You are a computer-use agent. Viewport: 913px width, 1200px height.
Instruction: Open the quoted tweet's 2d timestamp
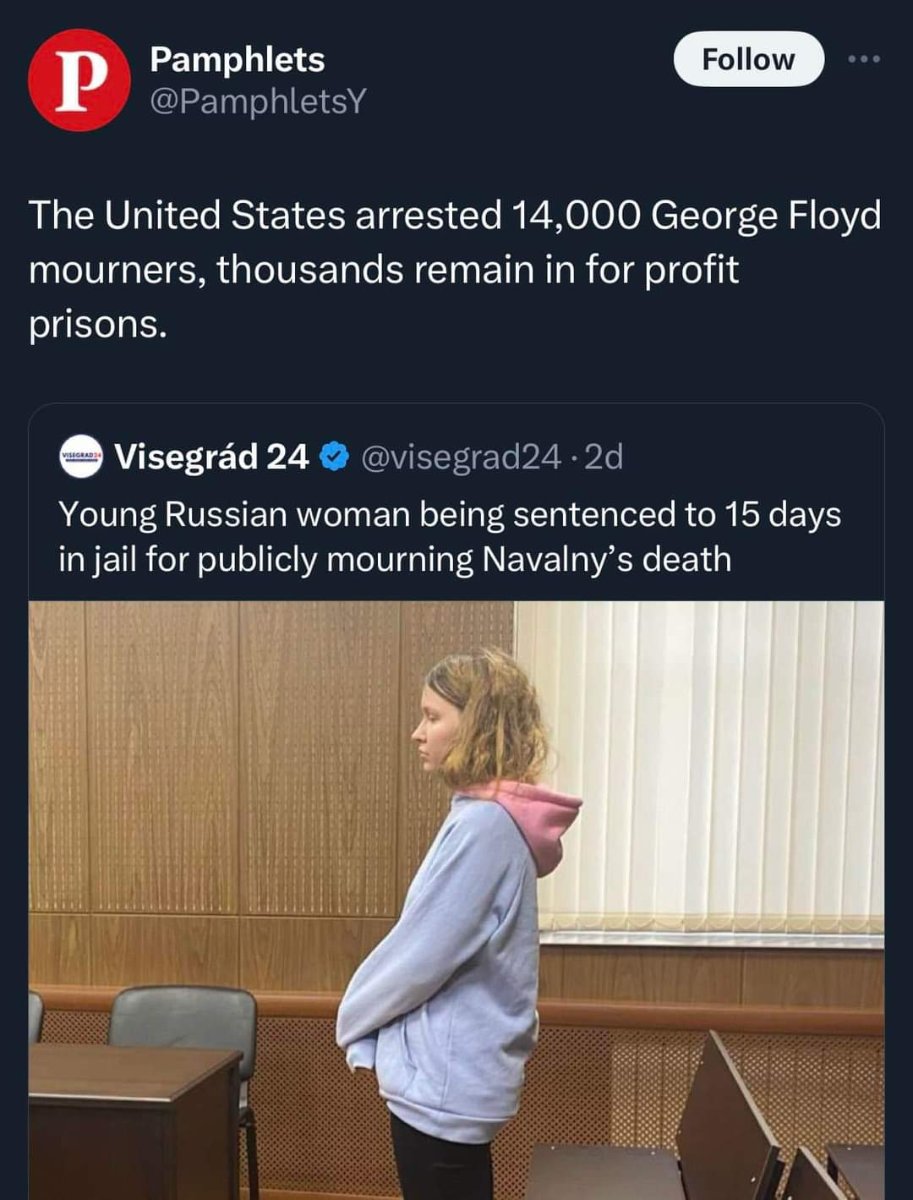coord(603,457)
